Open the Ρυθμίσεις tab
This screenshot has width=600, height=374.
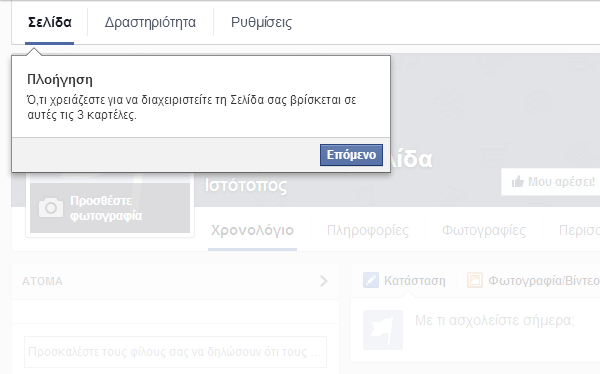261,22
